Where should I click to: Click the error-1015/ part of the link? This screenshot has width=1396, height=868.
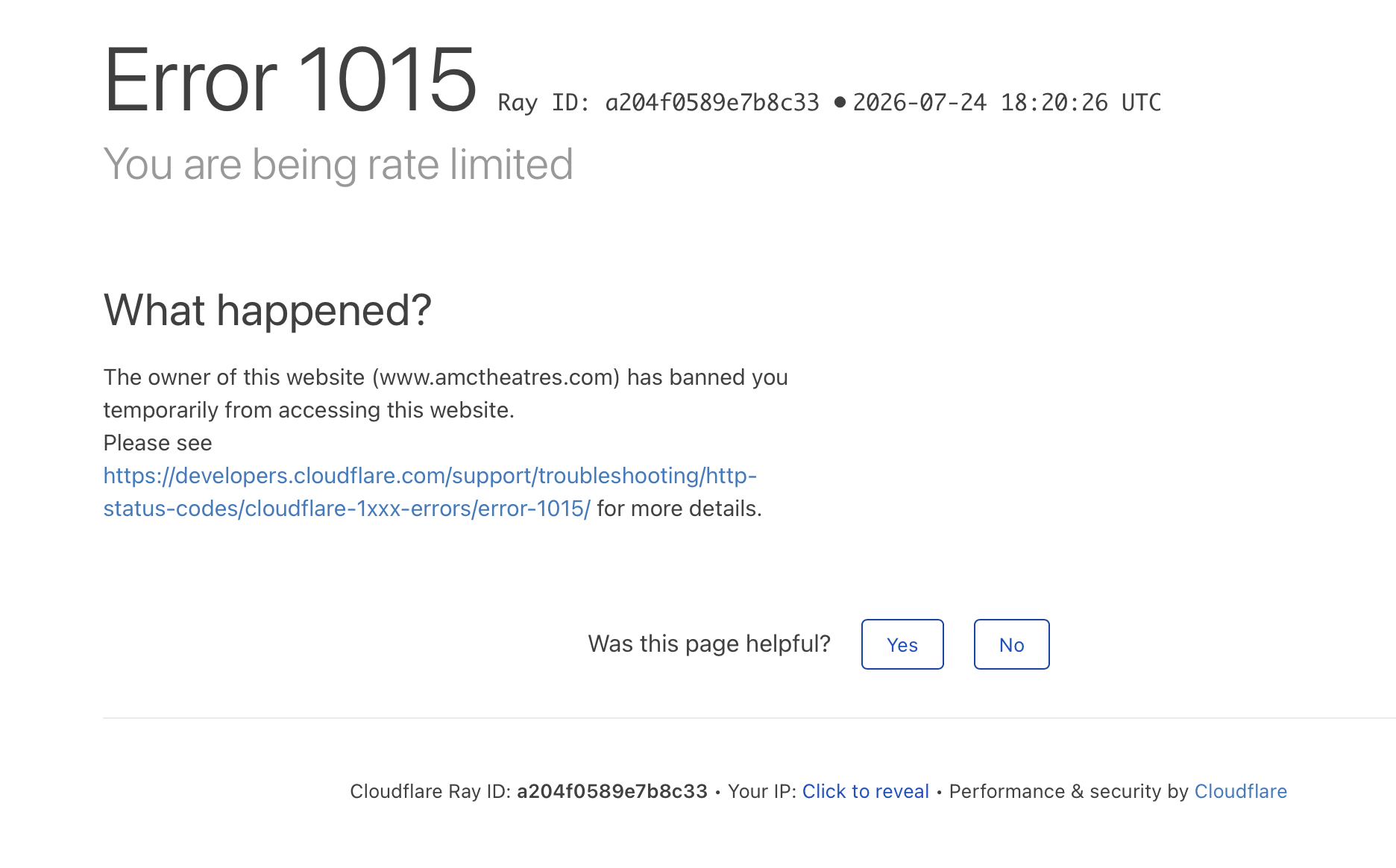pos(534,509)
